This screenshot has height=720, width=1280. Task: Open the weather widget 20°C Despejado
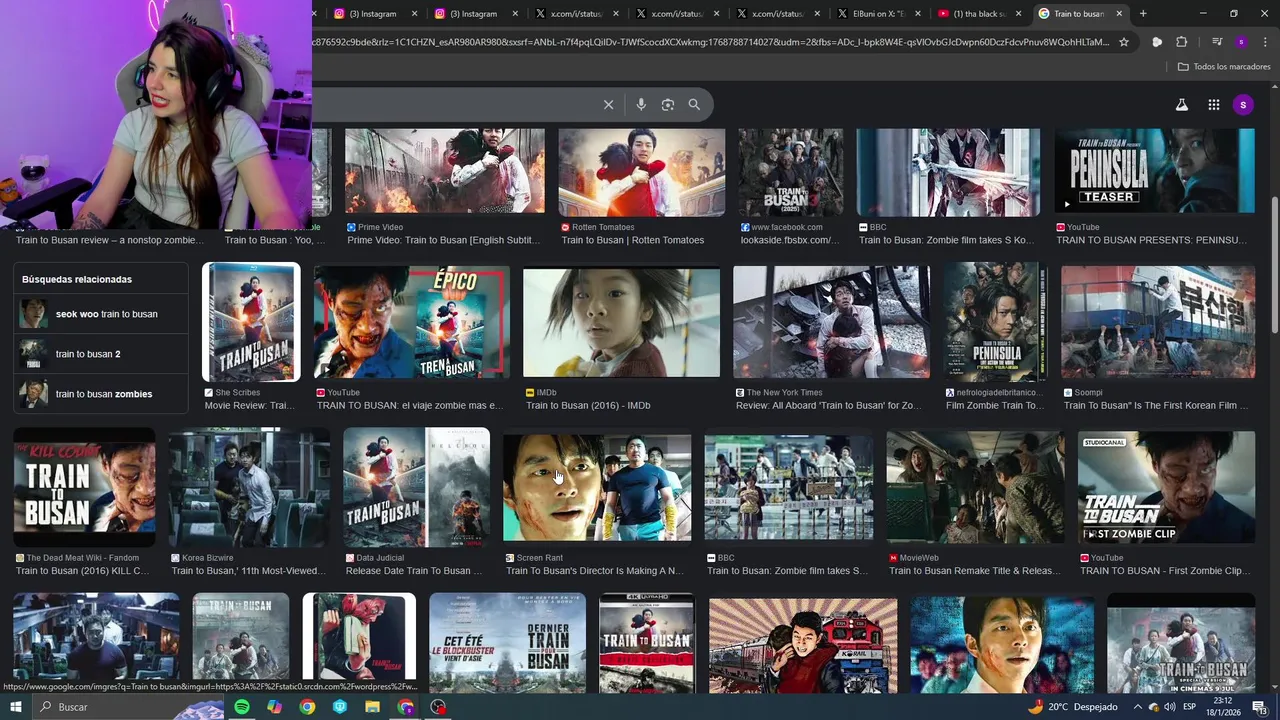coord(1072,707)
